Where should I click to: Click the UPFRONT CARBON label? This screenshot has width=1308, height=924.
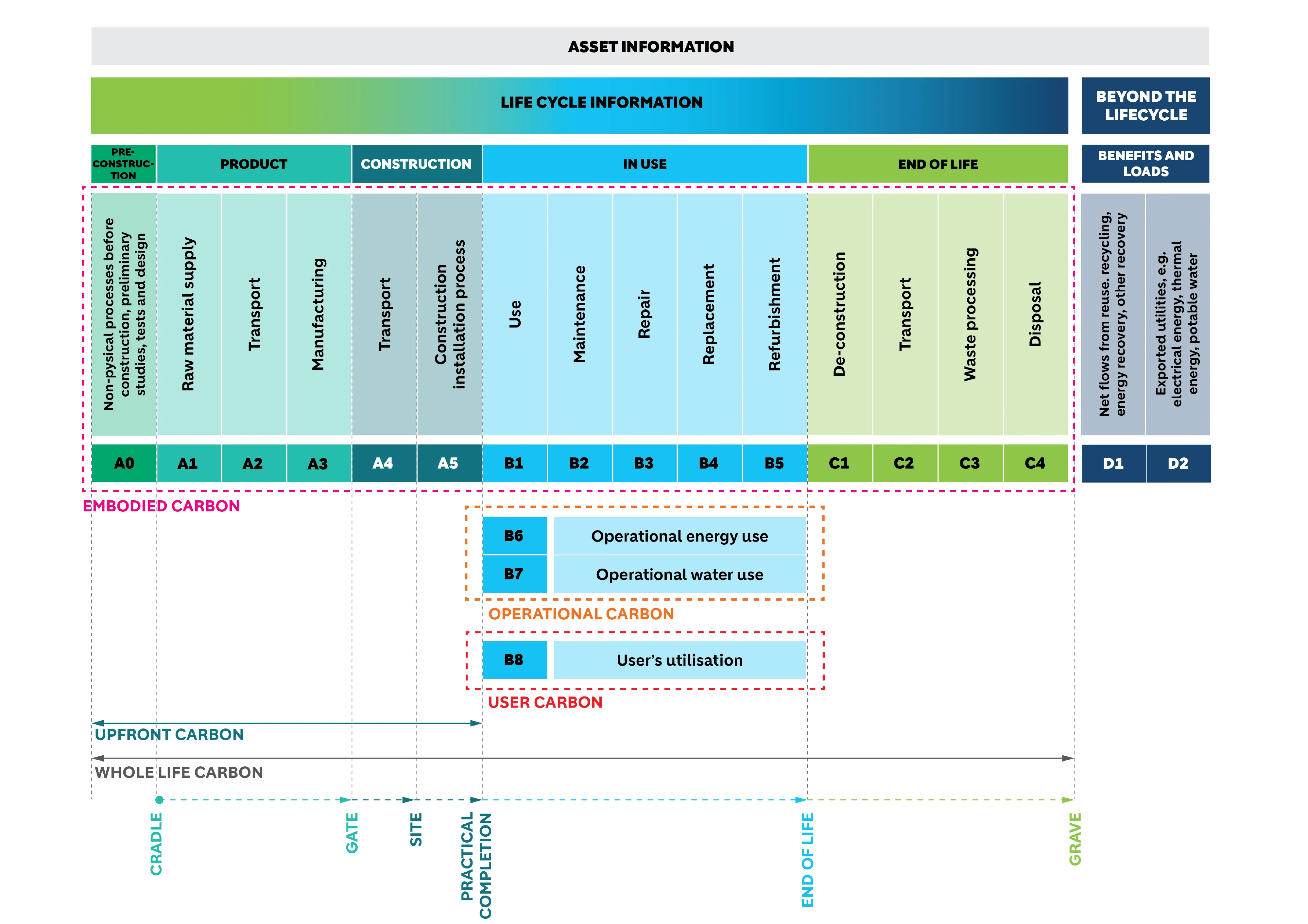click(x=169, y=735)
